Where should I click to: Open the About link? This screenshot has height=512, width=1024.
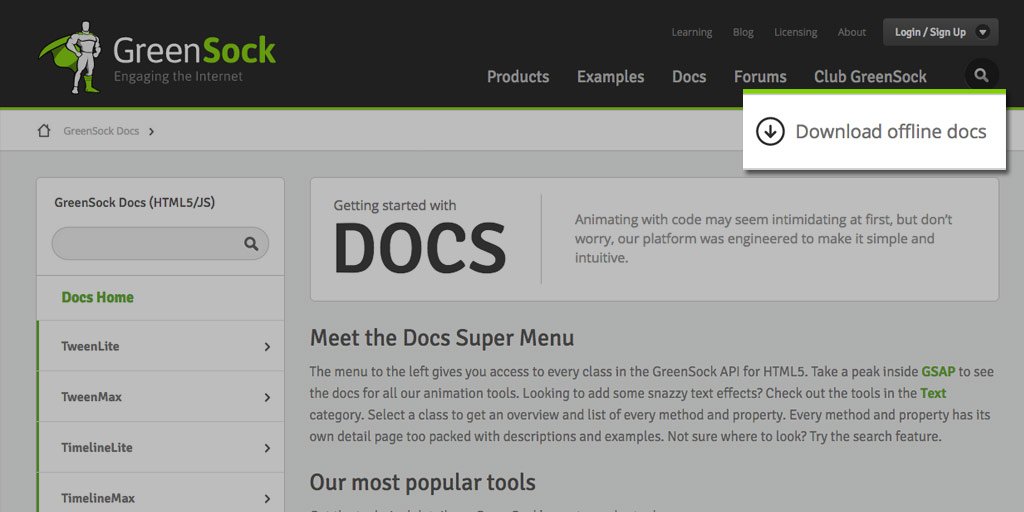coord(852,32)
